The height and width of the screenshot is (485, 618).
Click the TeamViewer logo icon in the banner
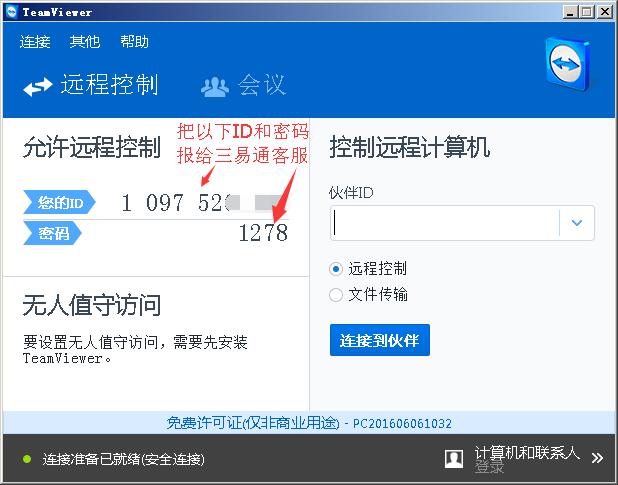click(x=568, y=65)
